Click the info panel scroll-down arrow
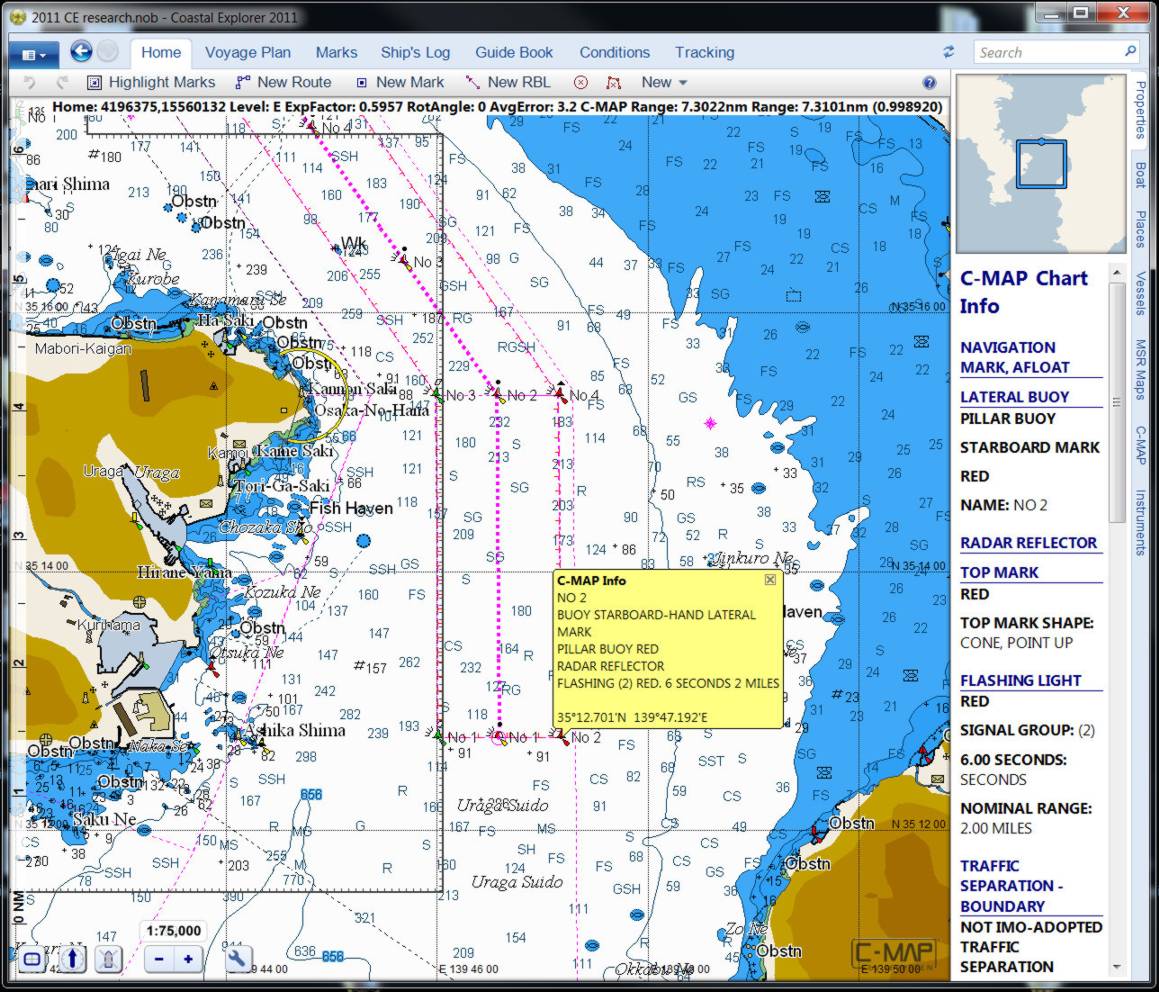This screenshot has width=1159, height=992. coord(1116,967)
